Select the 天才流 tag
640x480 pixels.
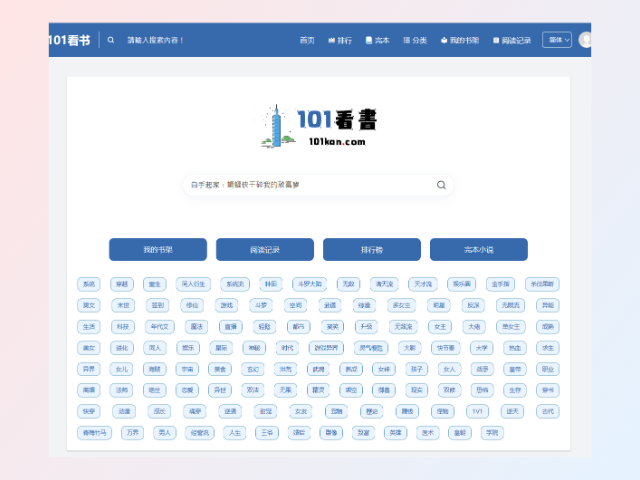click(423, 284)
